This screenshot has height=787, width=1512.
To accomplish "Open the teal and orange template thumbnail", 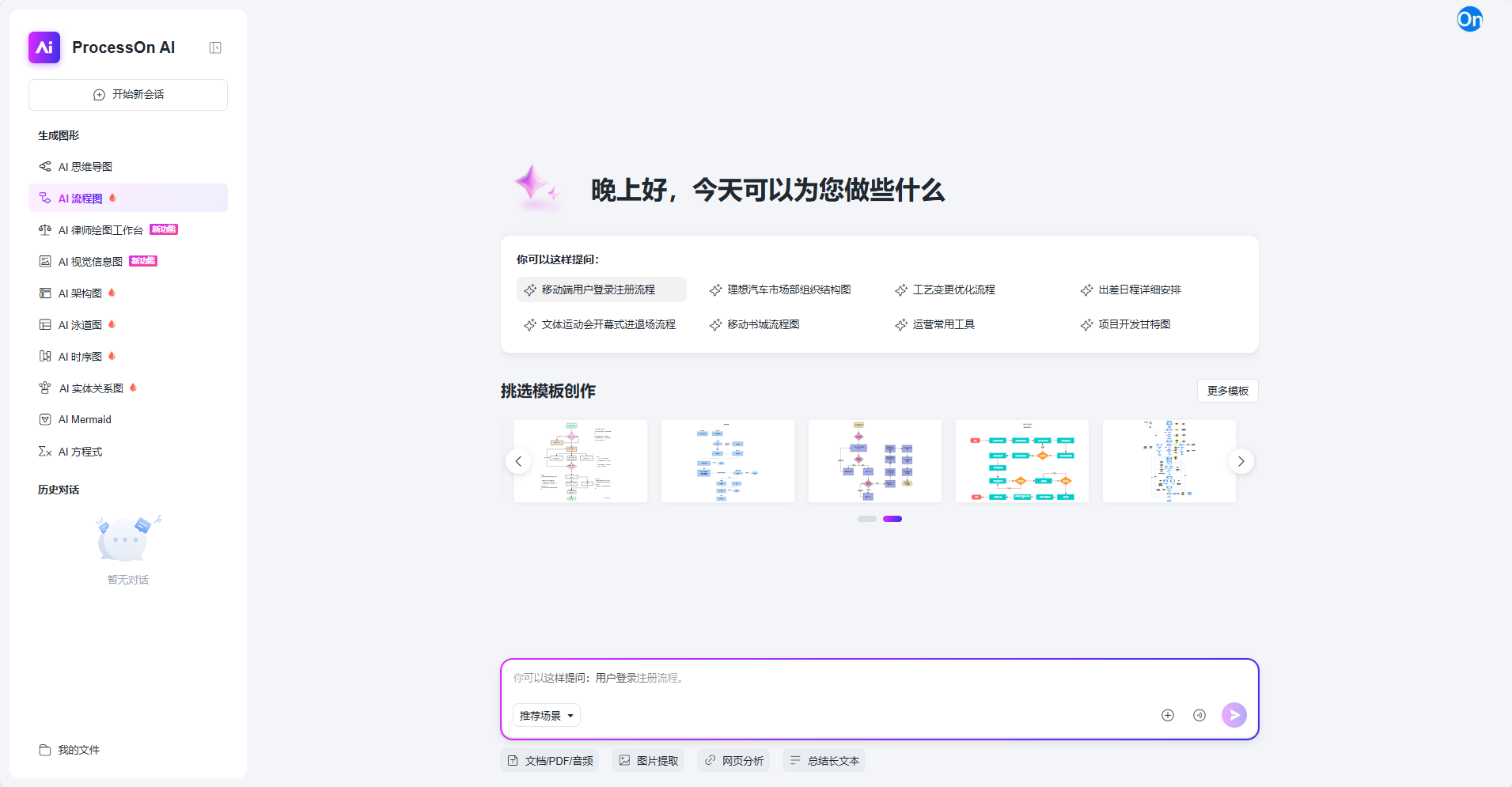I will 1022,461.
